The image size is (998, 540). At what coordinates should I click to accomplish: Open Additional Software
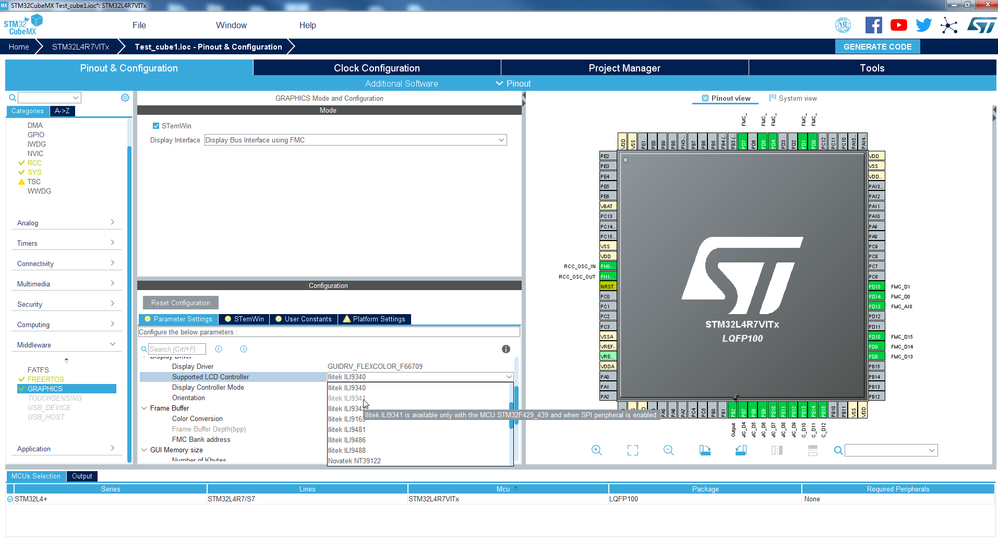(x=401, y=83)
